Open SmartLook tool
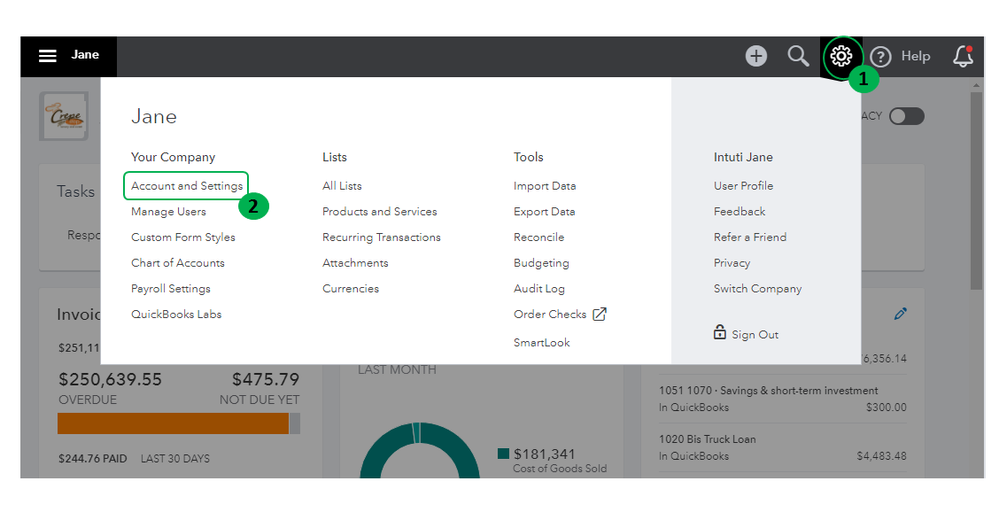 pos(542,343)
